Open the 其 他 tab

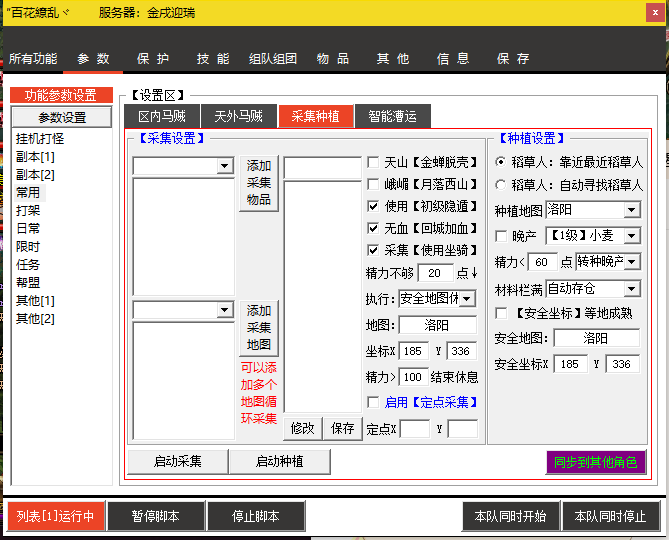[393, 58]
